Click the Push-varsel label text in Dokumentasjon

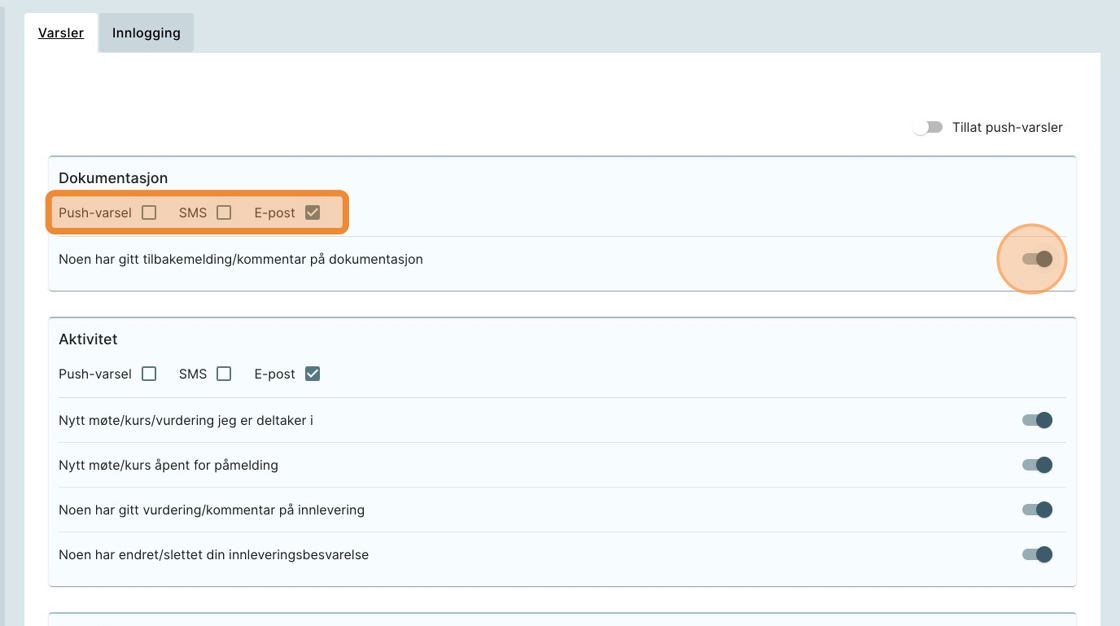coord(95,212)
